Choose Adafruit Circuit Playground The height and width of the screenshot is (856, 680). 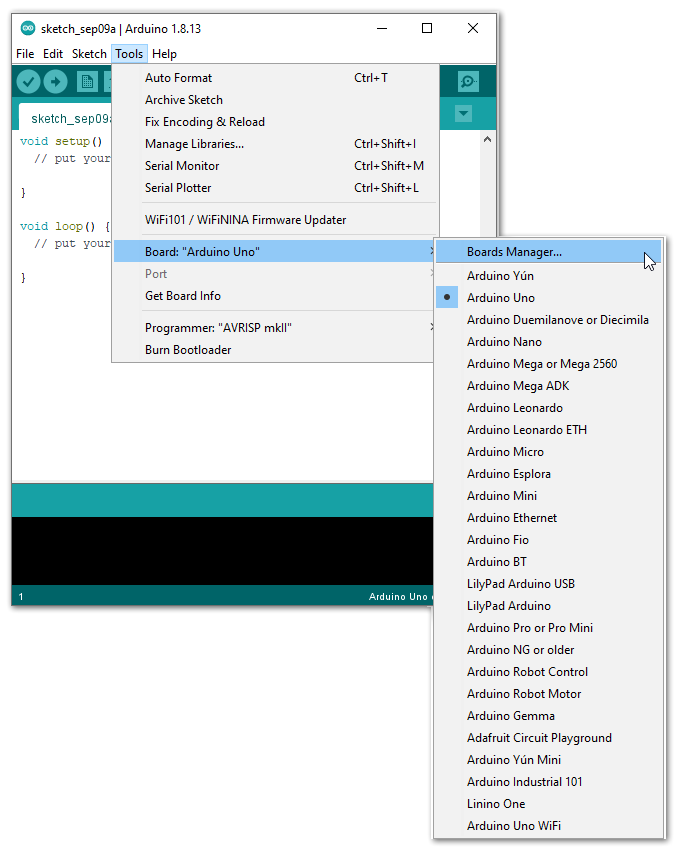(x=548, y=738)
